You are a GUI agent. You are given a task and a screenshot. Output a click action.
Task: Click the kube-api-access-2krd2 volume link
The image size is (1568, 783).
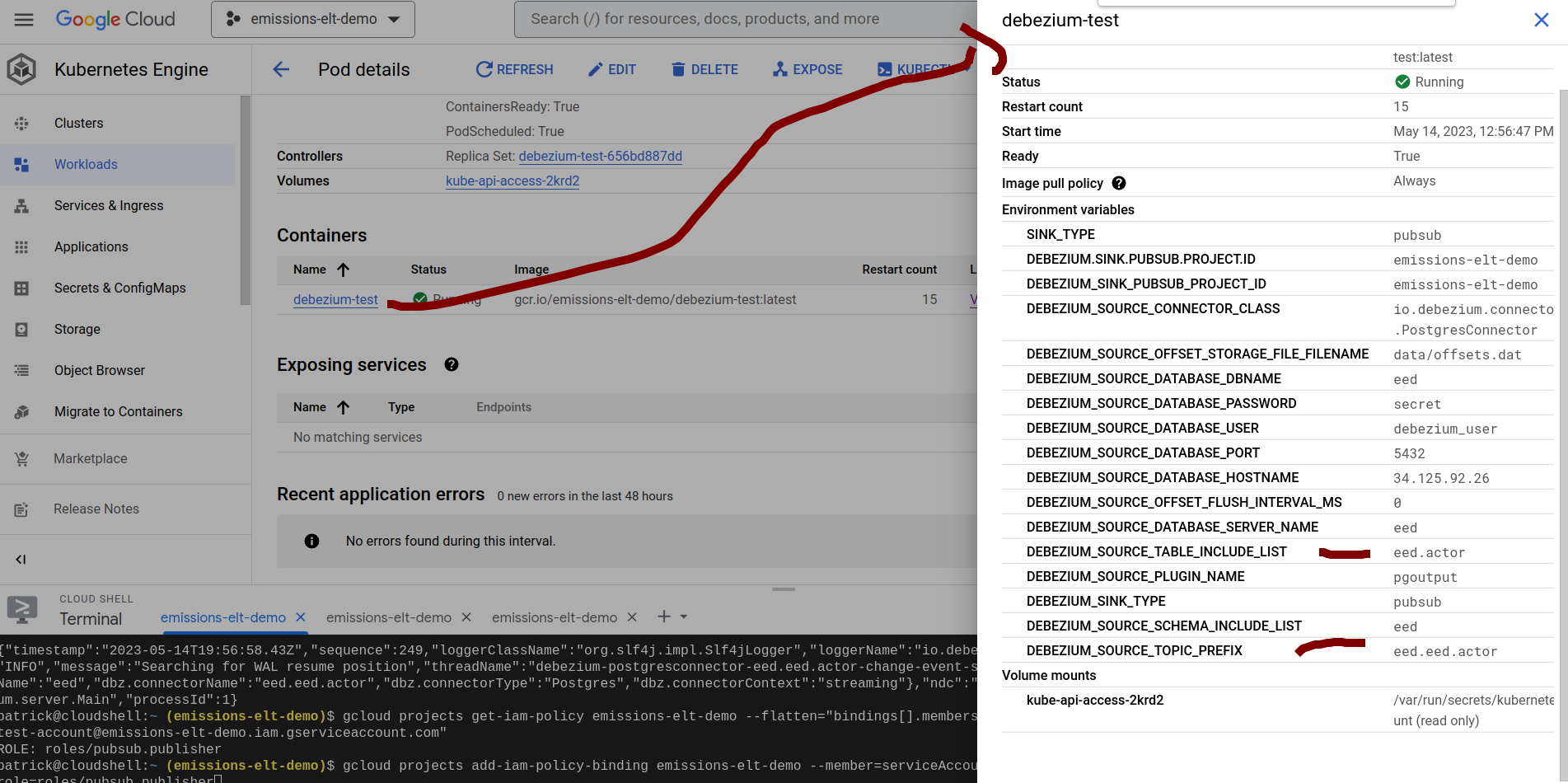[513, 181]
